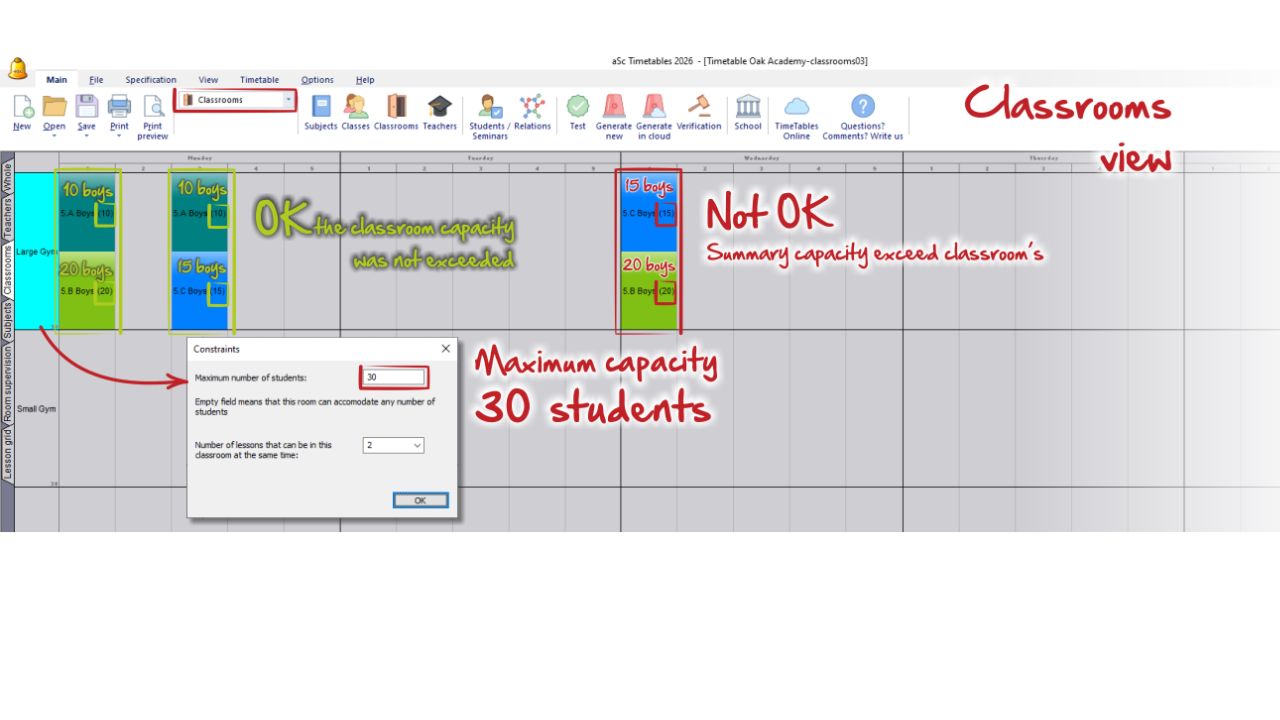Open the Print dropdown arrow
This screenshot has height=720, width=1280.
click(119, 136)
